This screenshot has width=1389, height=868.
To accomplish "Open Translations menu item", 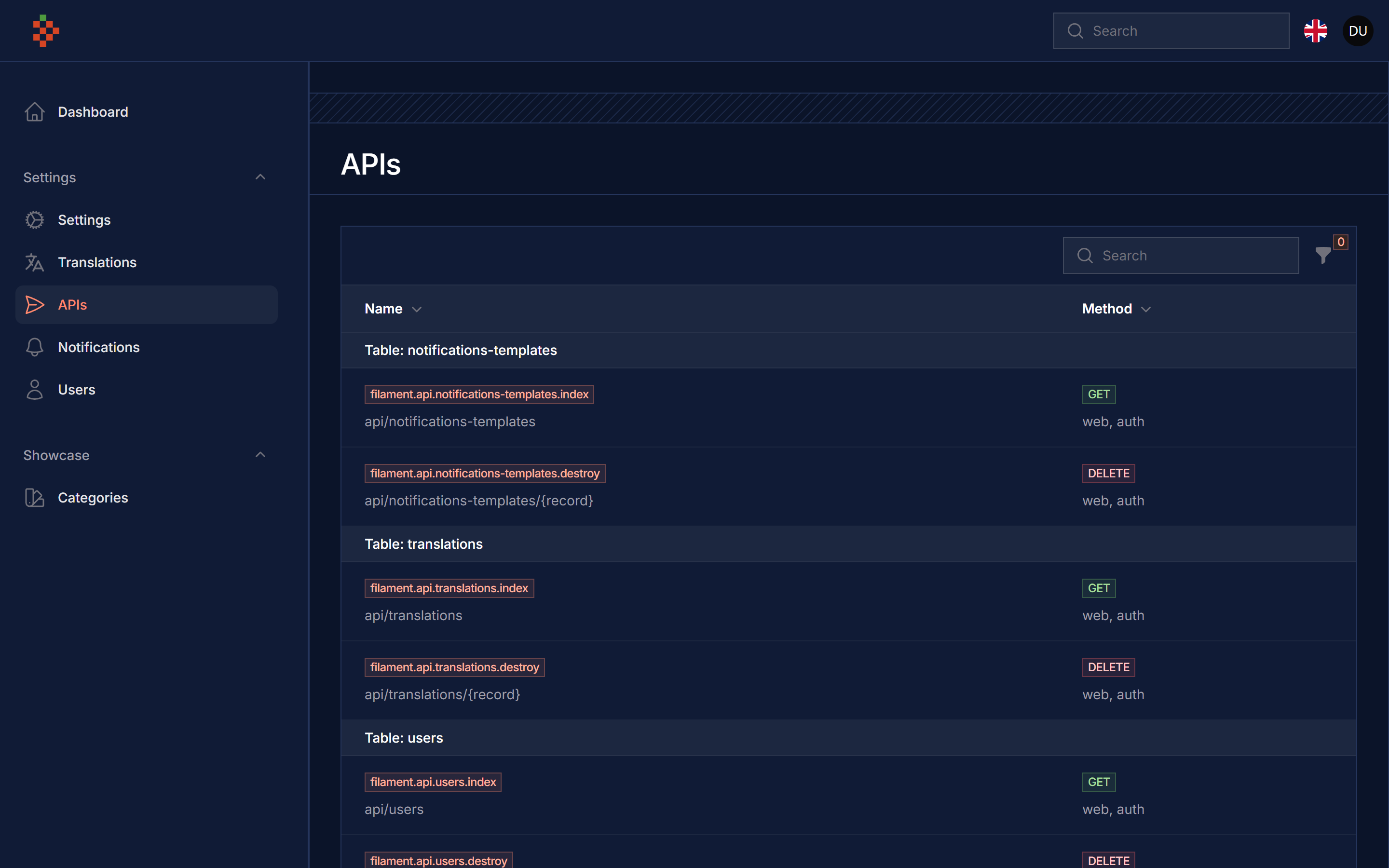I will click(146, 262).
